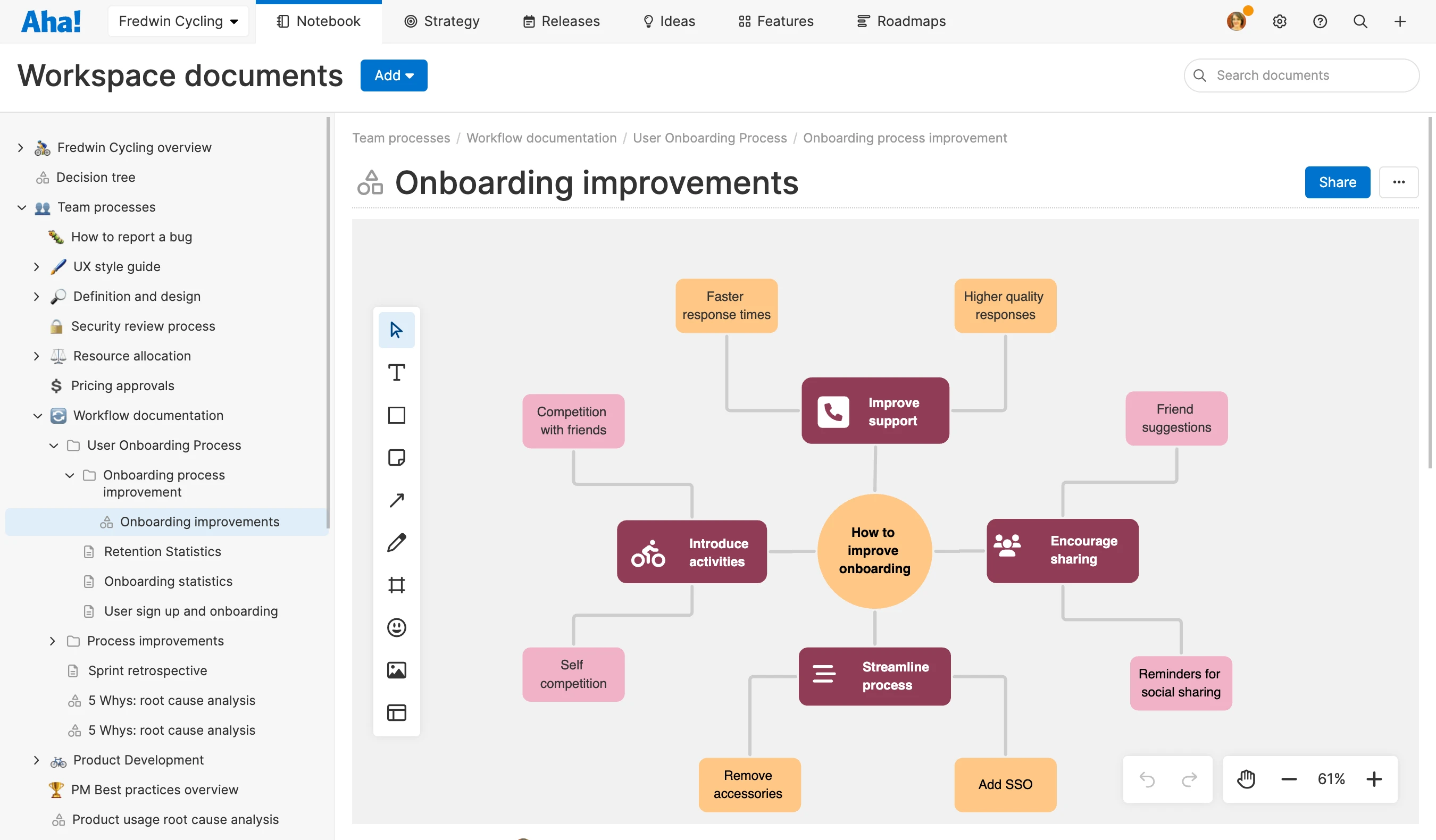Image resolution: width=1436 pixels, height=840 pixels.
Task: Collapse the Team processes tree folder
Action: [22, 207]
